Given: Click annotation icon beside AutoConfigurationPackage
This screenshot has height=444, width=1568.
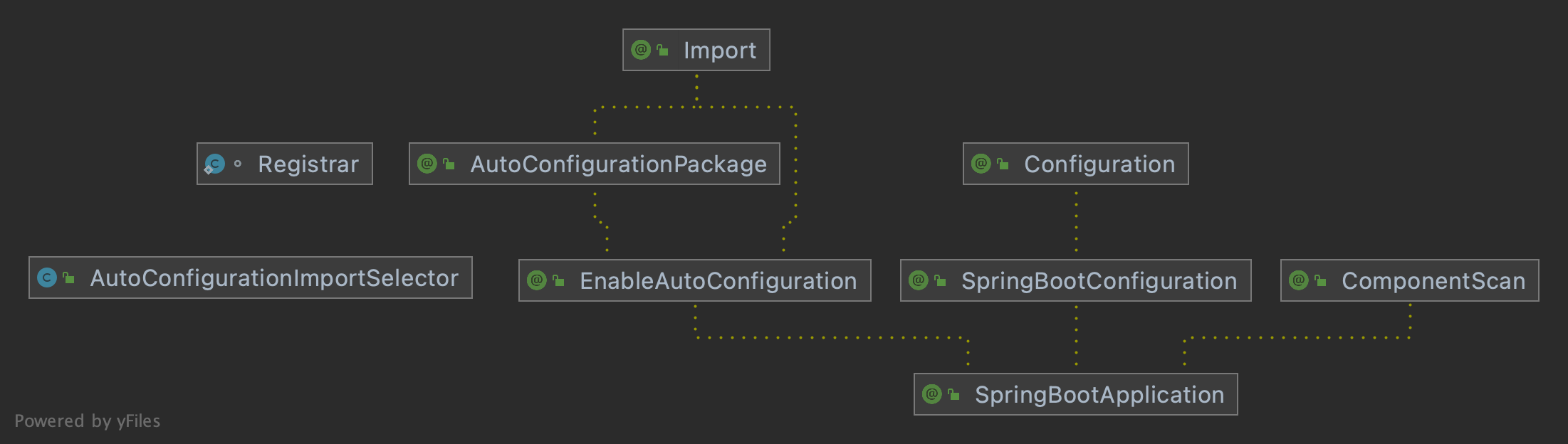Looking at the screenshot, I should tap(427, 164).
